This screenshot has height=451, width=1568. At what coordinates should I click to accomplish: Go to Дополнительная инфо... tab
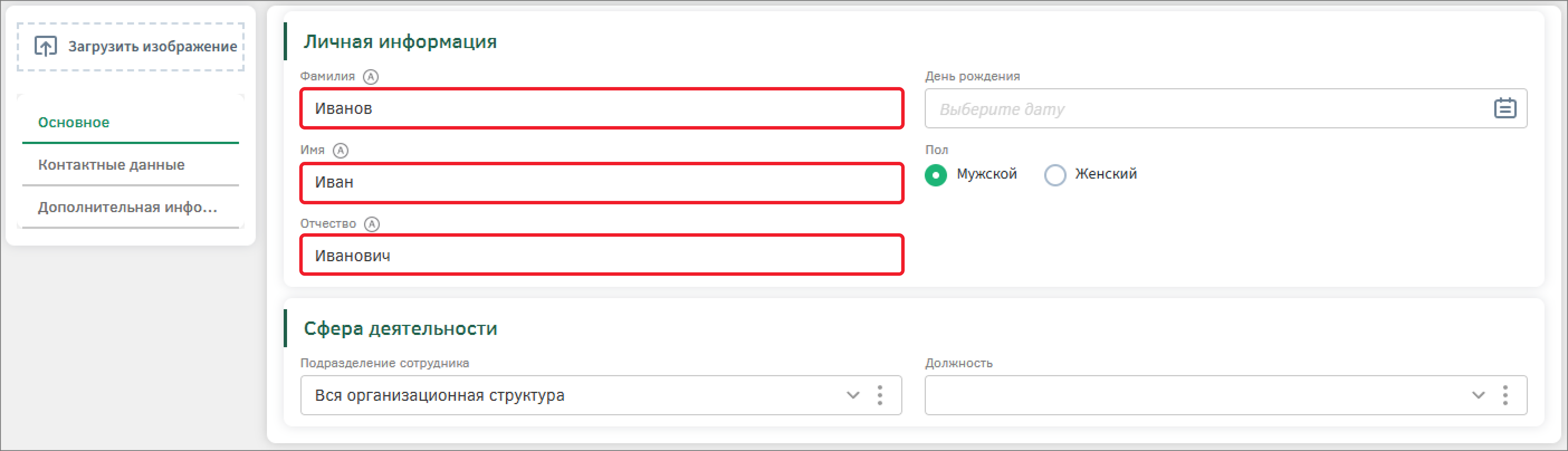[x=127, y=208]
